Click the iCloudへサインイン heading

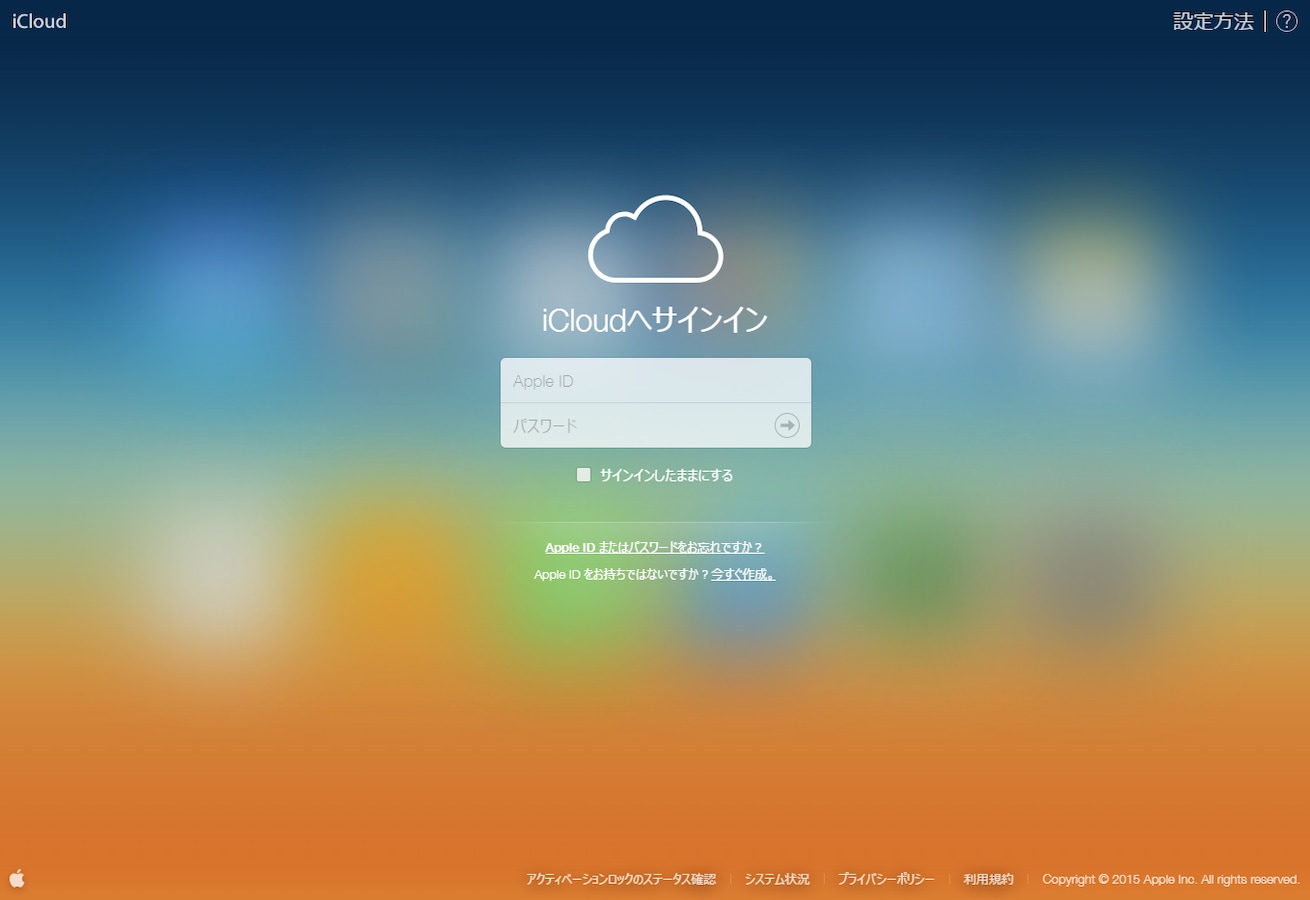click(656, 320)
